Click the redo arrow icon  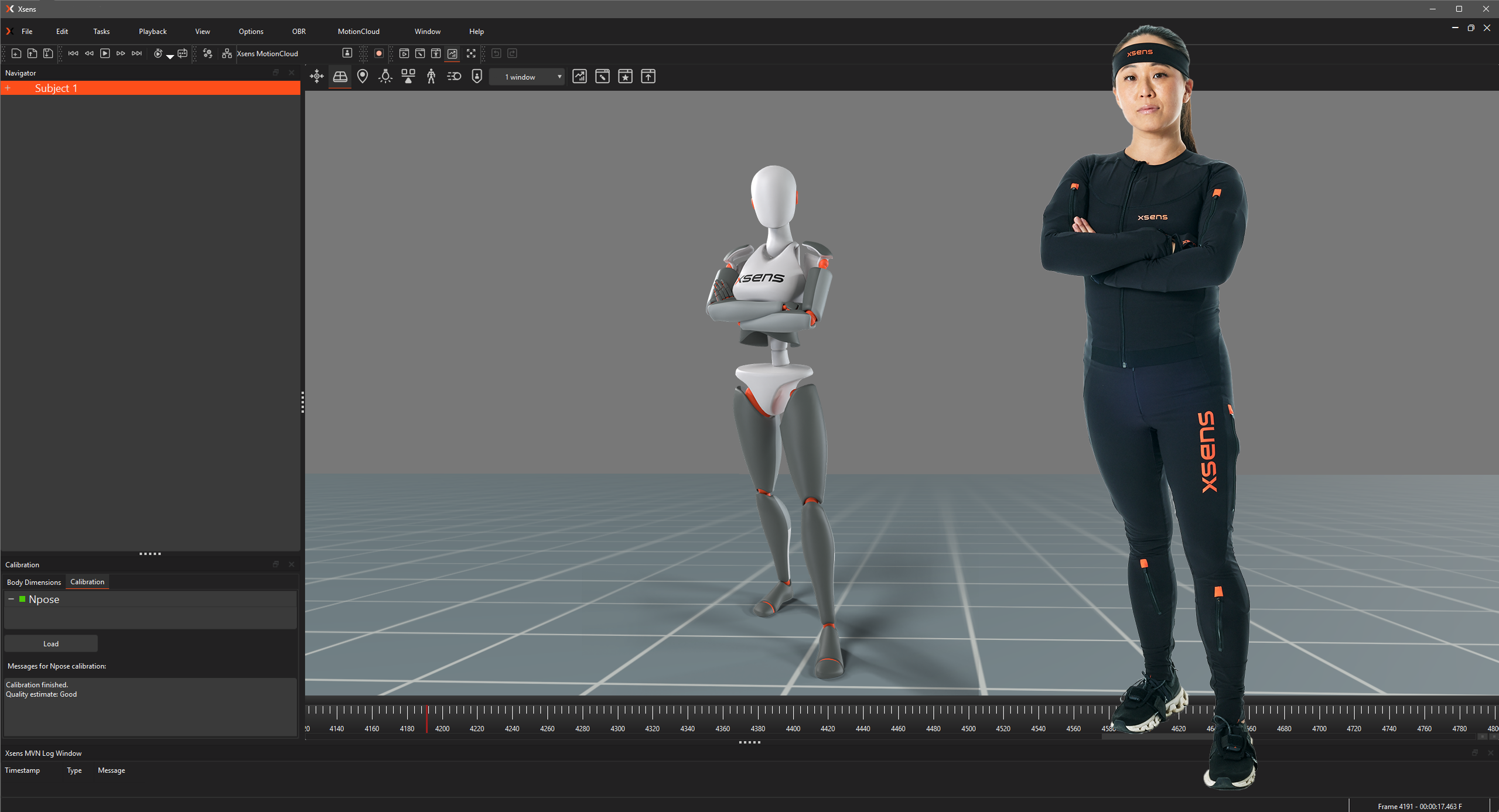point(512,53)
